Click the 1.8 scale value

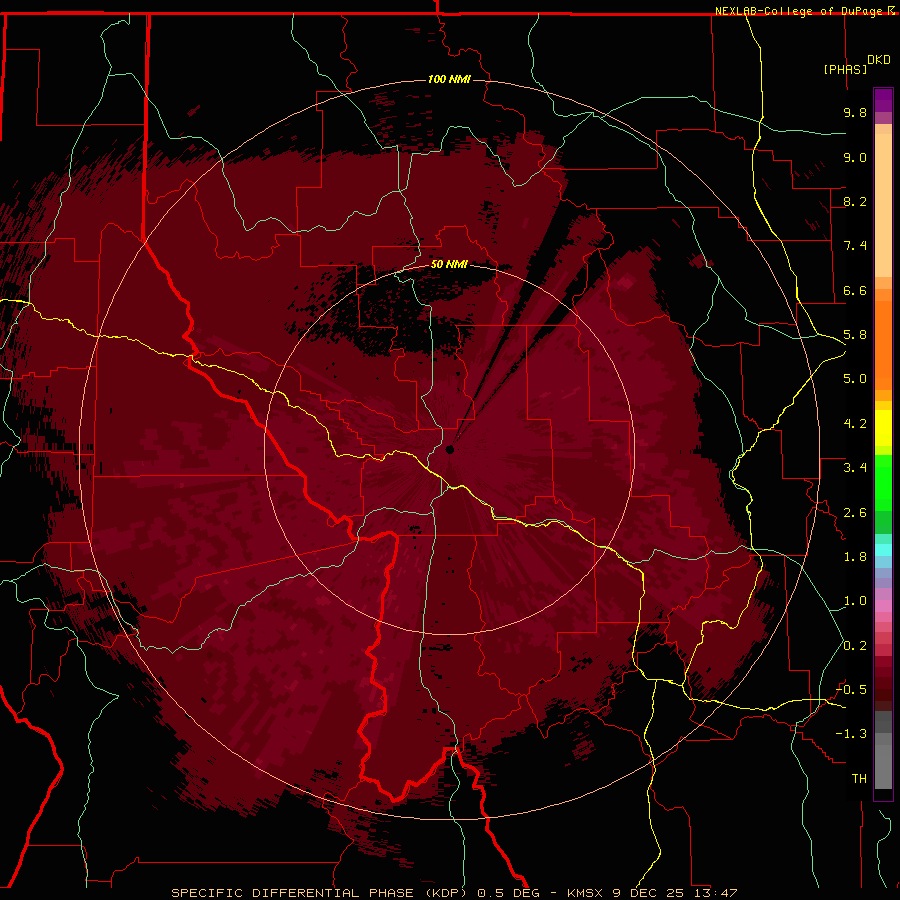tap(855, 557)
